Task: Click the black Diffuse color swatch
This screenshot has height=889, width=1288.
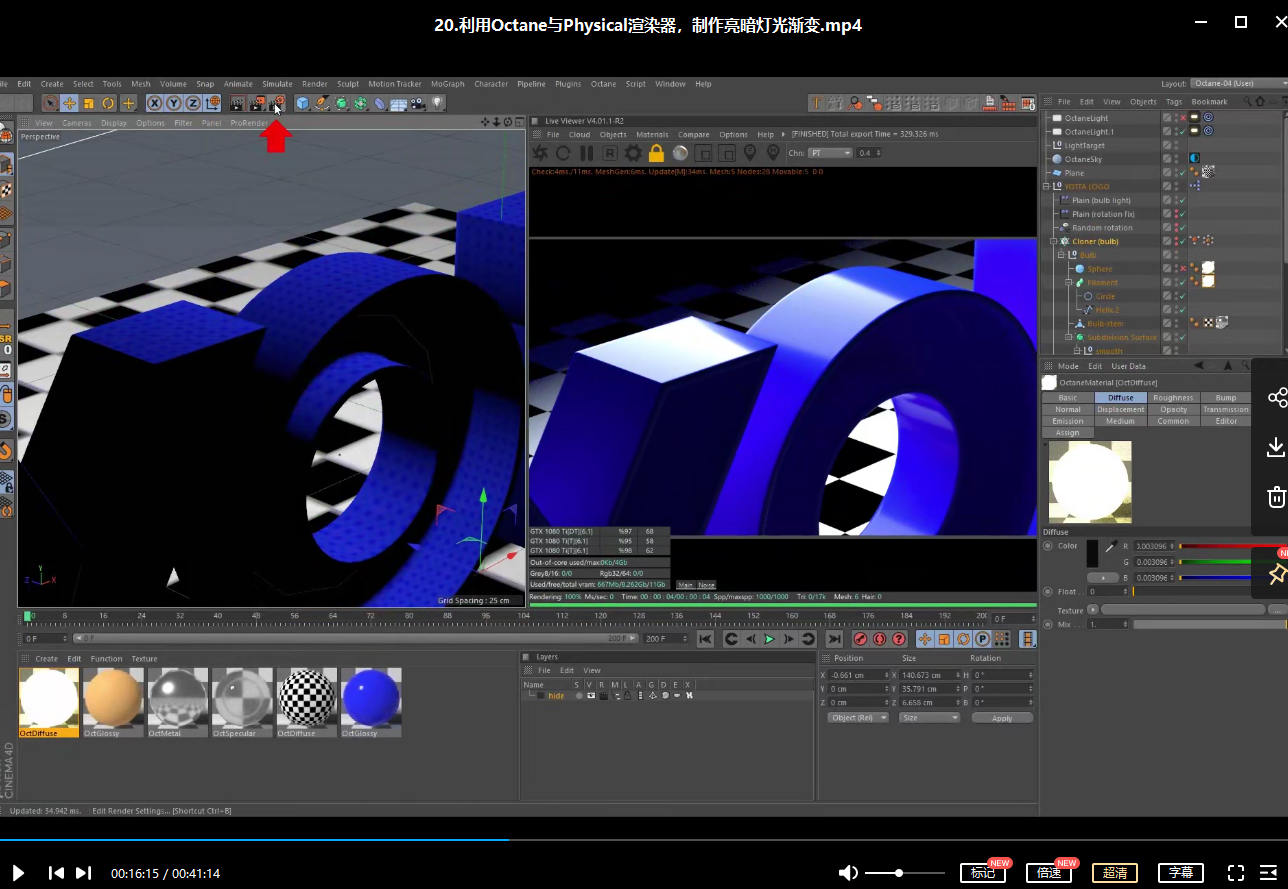Action: coord(1092,553)
